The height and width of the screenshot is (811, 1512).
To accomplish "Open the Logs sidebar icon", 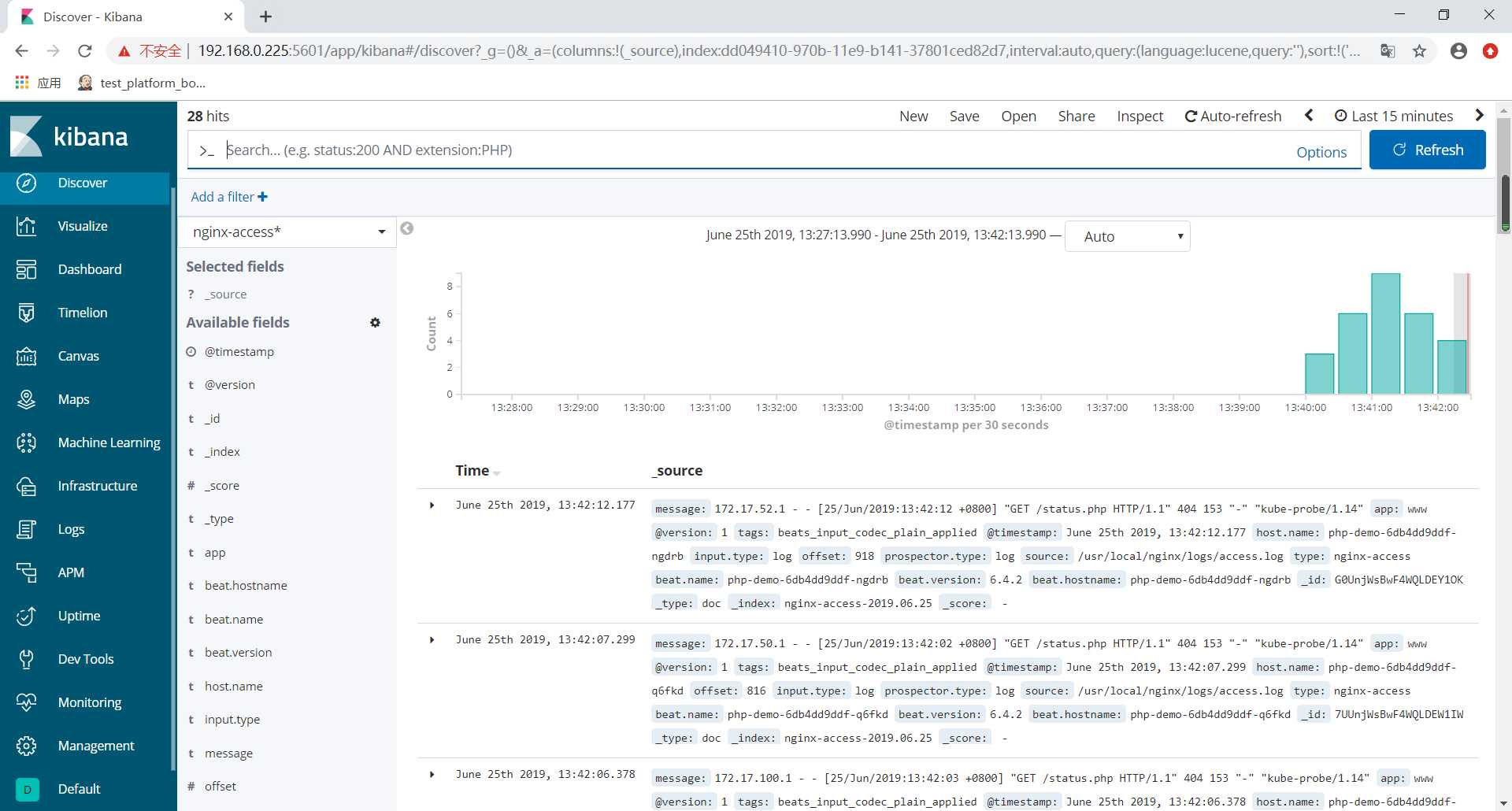I will coord(26,529).
